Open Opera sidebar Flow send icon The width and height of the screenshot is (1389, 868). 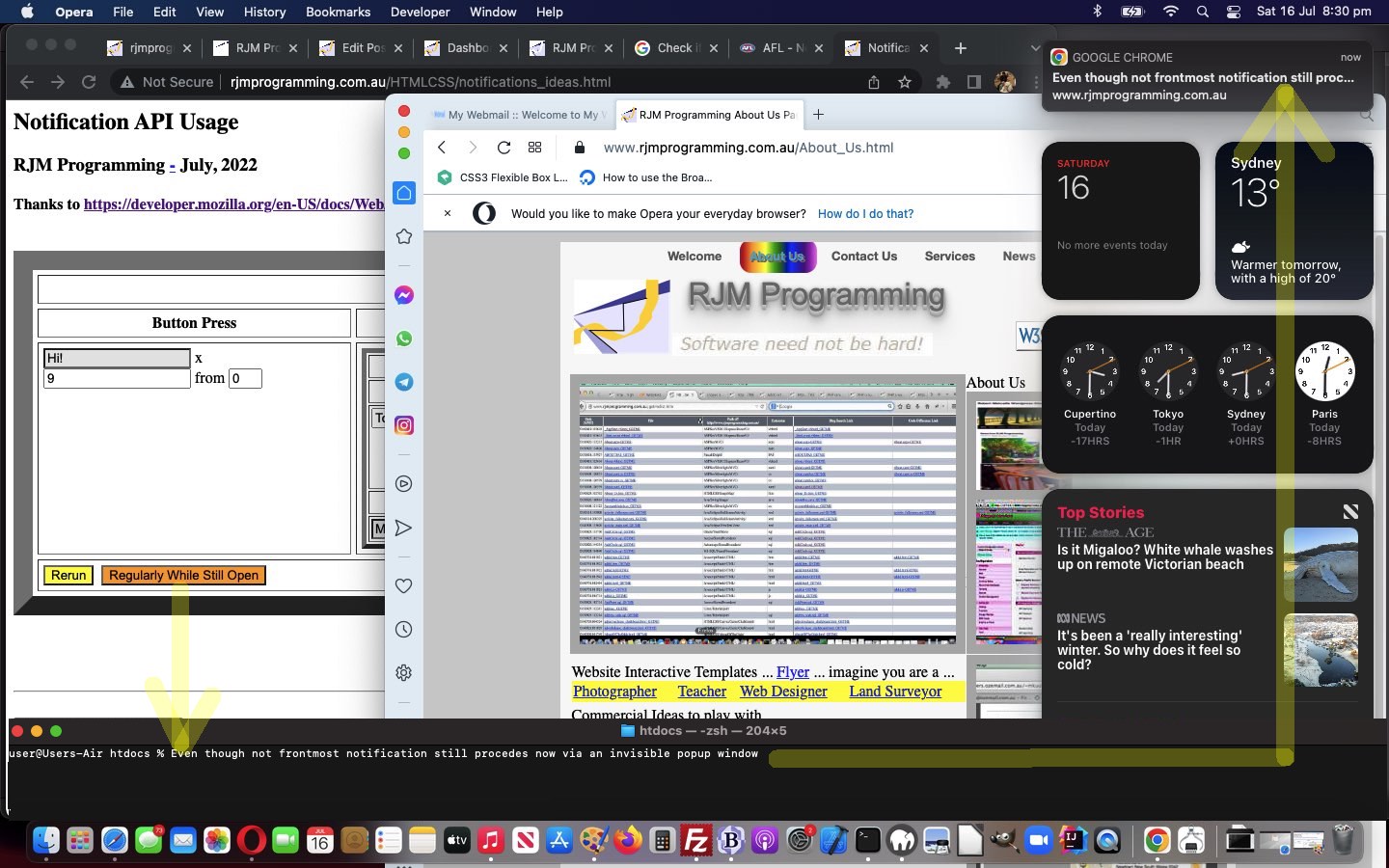(404, 528)
